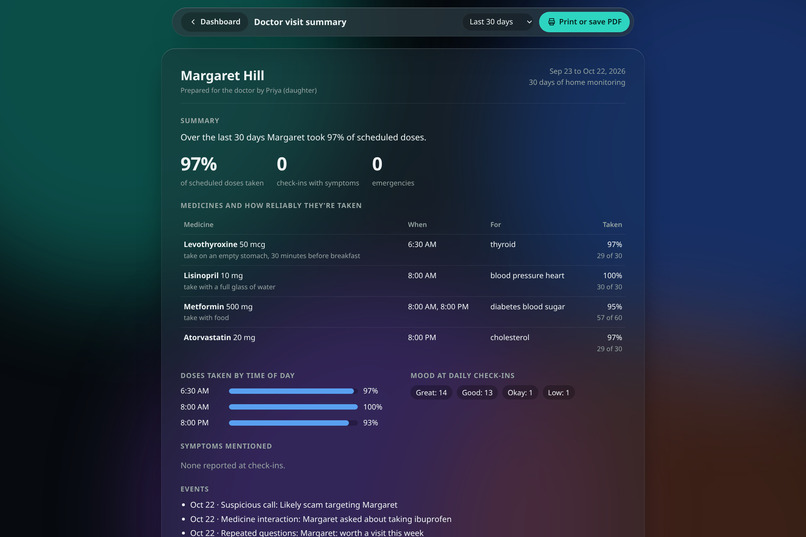Click the date range Sep 23 to Oct 22, 2026
The height and width of the screenshot is (537, 806).
pyautogui.click(x=587, y=71)
